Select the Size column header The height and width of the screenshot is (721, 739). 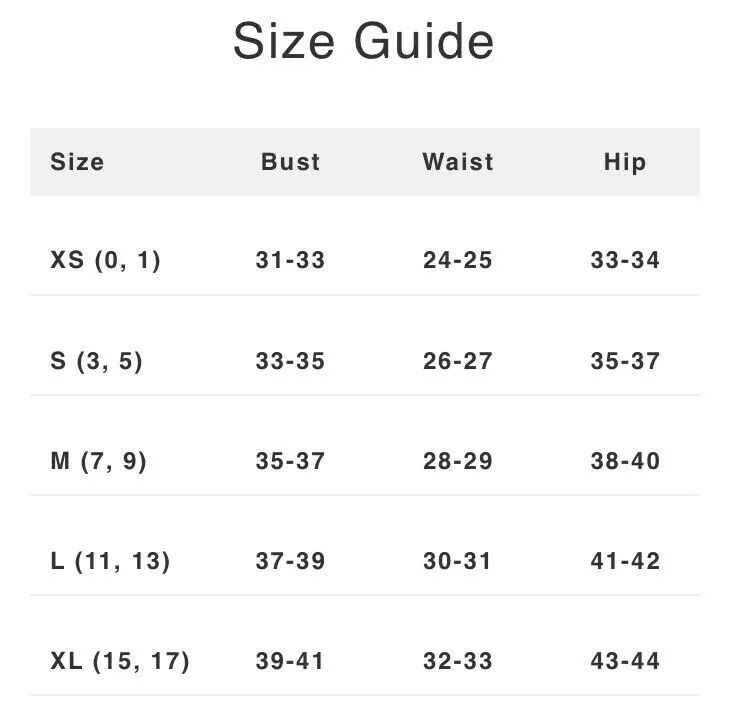(77, 162)
